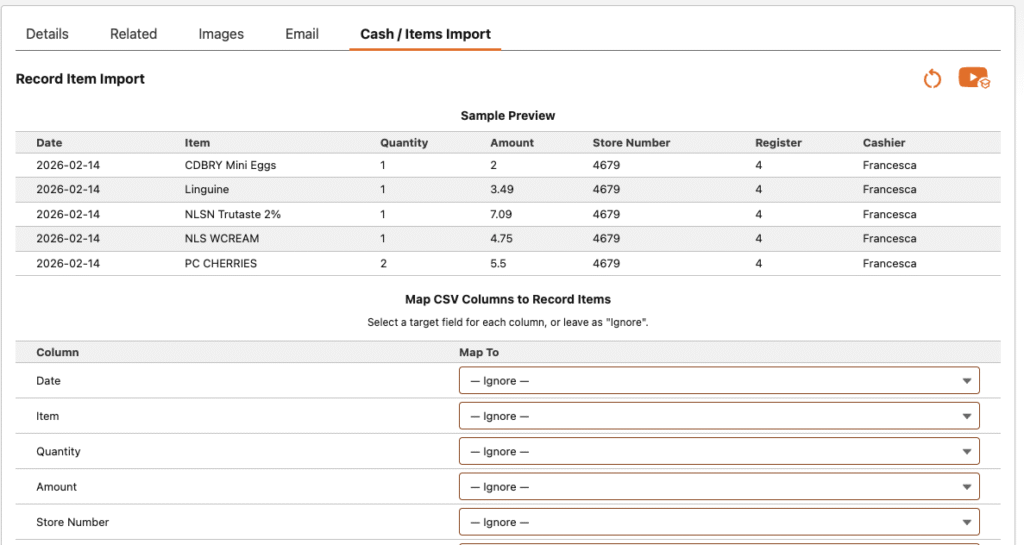Switch to the Details tab
The width and height of the screenshot is (1024, 545).
pyautogui.click(x=47, y=34)
